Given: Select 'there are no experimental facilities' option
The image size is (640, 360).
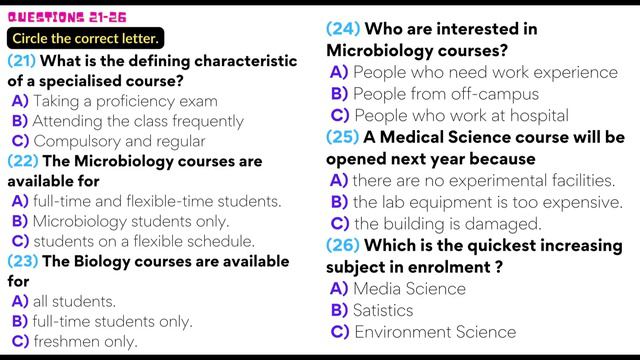Looking at the screenshot, I should (473, 180).
